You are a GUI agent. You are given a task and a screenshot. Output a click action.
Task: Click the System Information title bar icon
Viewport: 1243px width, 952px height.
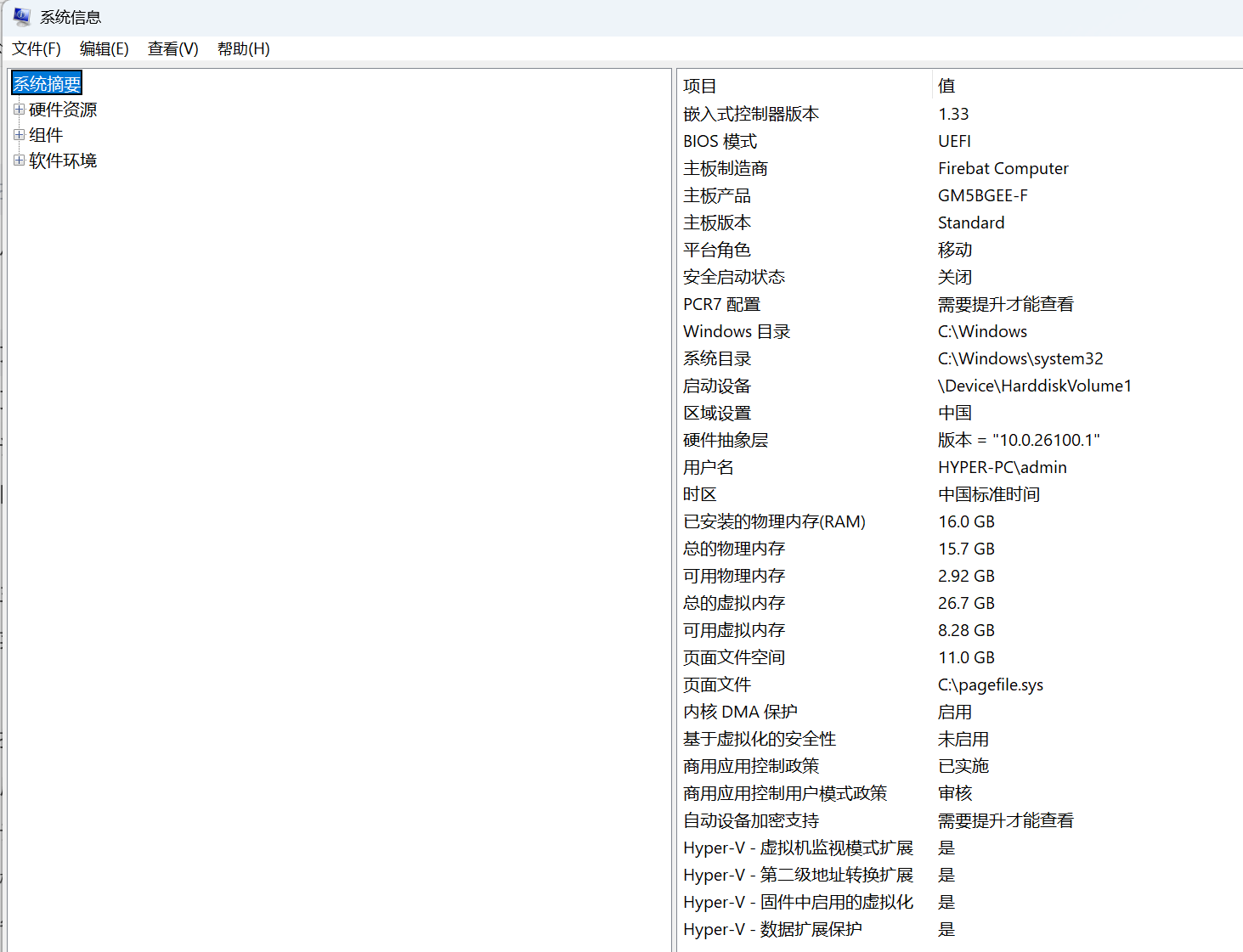22,17
